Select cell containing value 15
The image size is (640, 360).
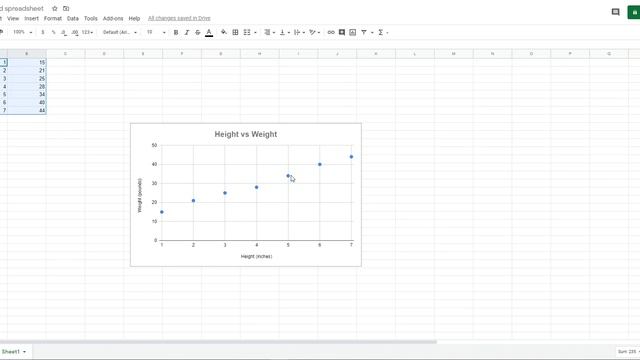(x=27, y=62)
